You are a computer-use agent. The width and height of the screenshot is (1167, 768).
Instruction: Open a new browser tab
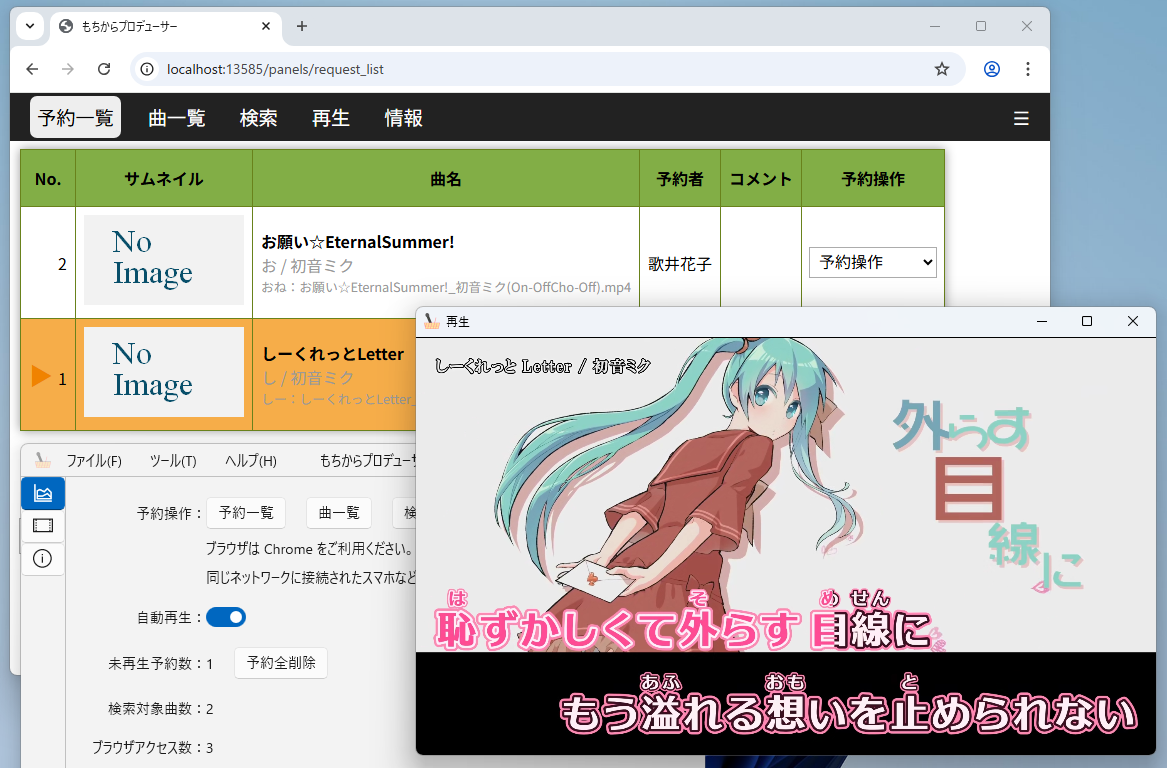[x=301, y=26]
